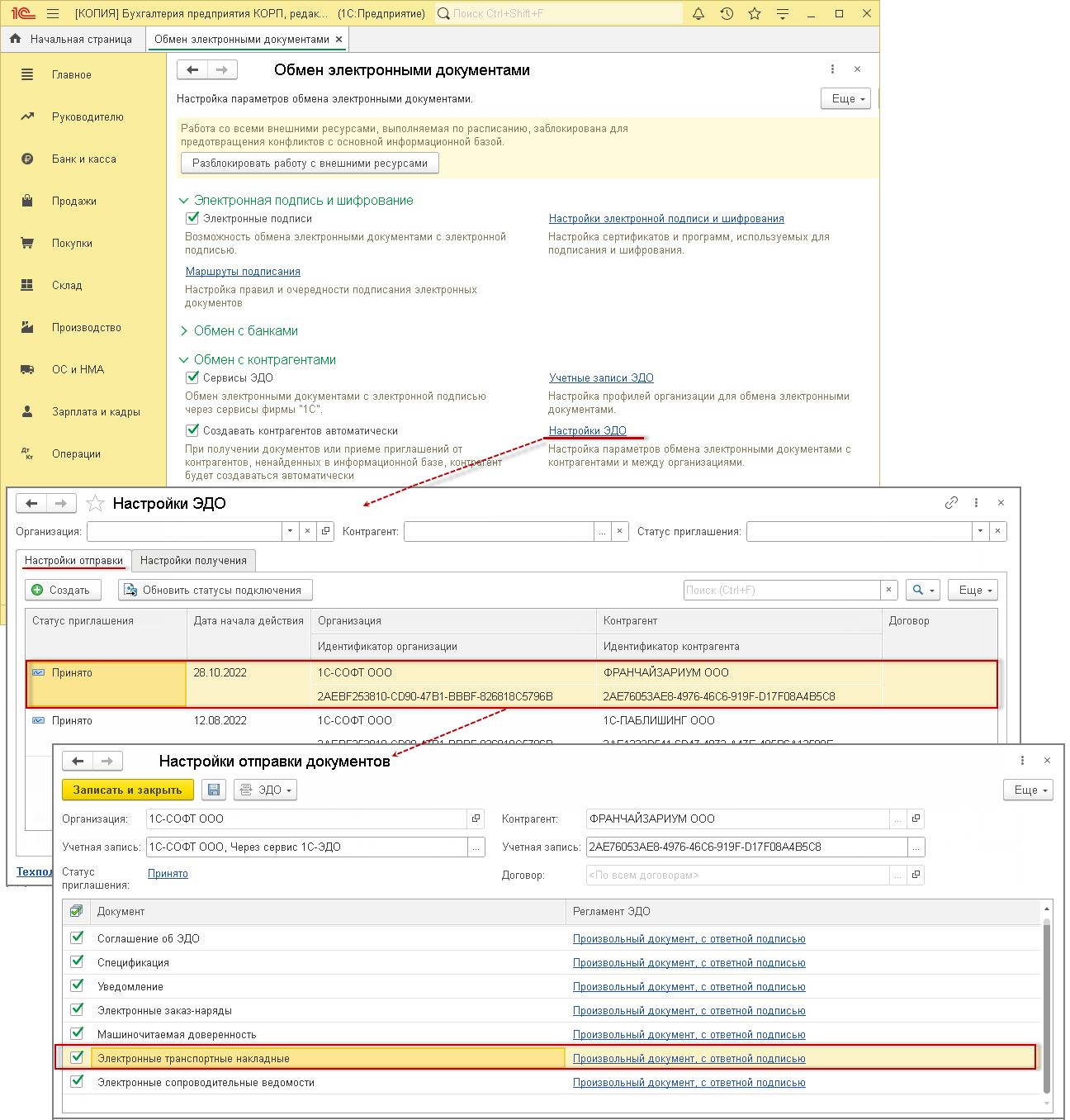Switch to Настройки получения tab
This screenshot has width=1070, height=1120.
pos(193,560)
